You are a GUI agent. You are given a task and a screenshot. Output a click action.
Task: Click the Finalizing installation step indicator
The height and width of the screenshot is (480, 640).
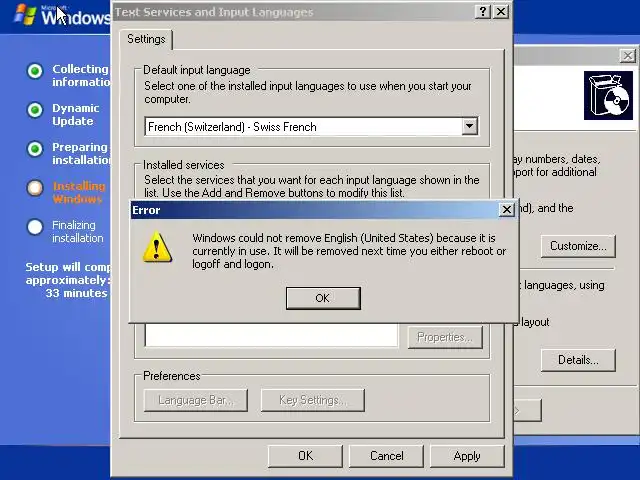pos(35,227)
